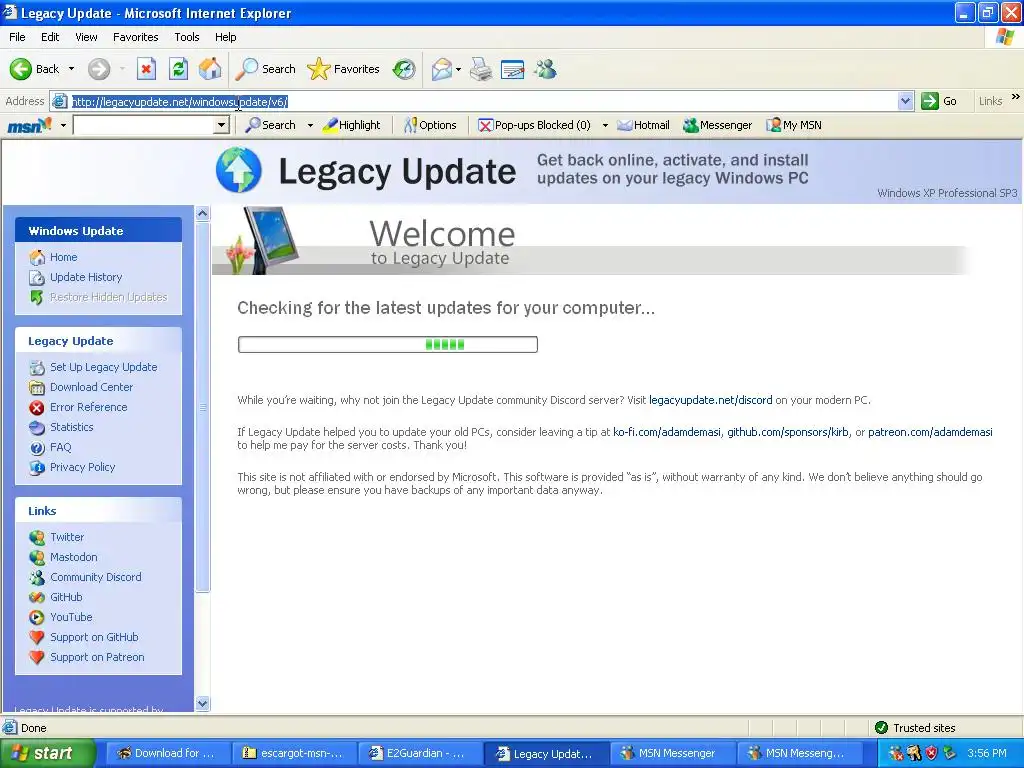Expand the msn logo dropdown arrow
Screen dimensions: 1024x768
click(x=63, y=125)
